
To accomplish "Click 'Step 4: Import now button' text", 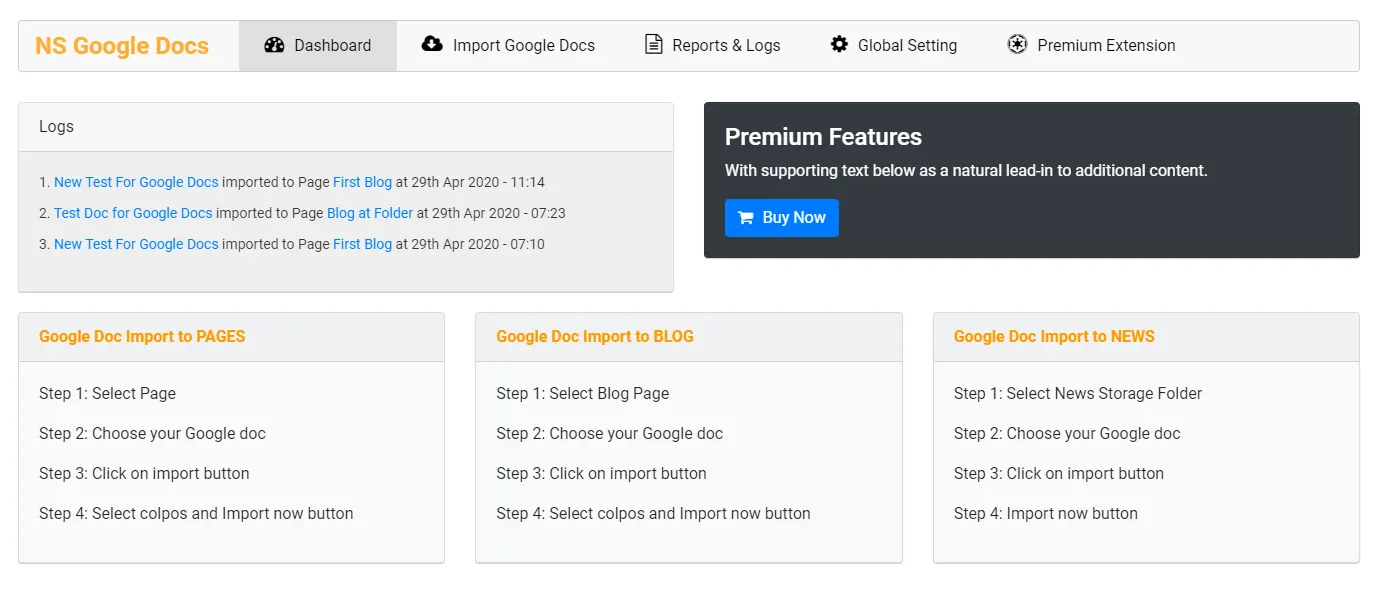I will [x=1046, y=513].
